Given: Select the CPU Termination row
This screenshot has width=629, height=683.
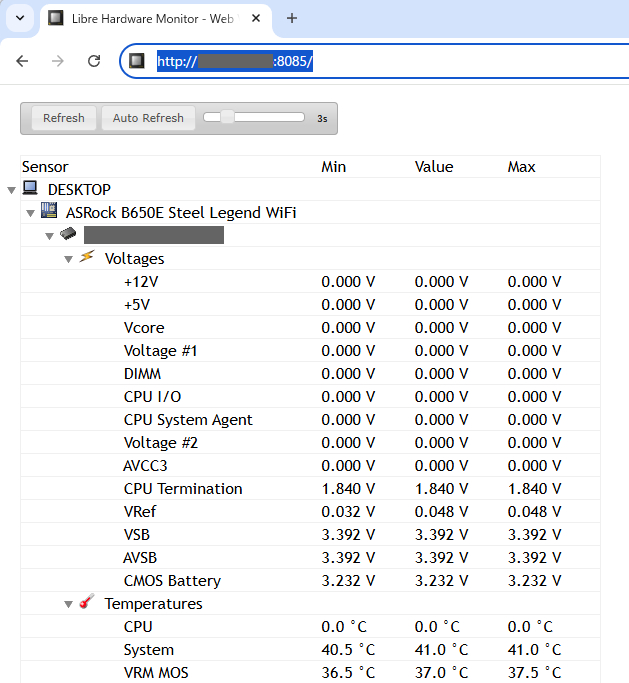Looking at the screenshot, I should (x=310, y=489).
